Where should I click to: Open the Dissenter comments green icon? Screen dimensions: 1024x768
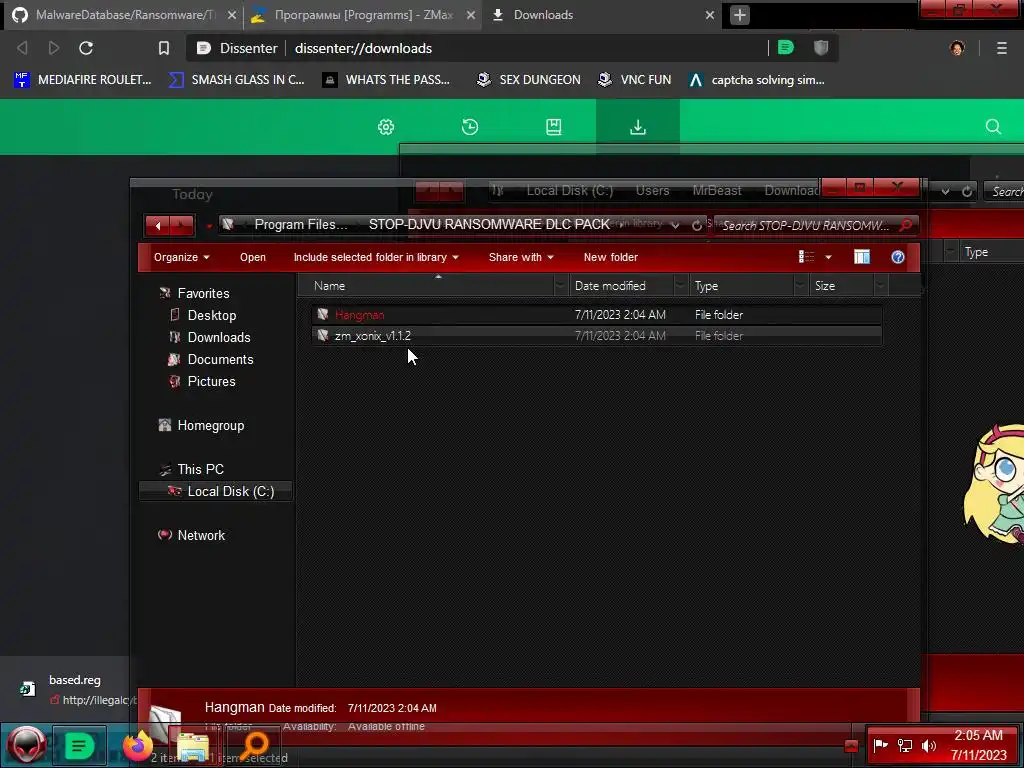click(786, 47)
